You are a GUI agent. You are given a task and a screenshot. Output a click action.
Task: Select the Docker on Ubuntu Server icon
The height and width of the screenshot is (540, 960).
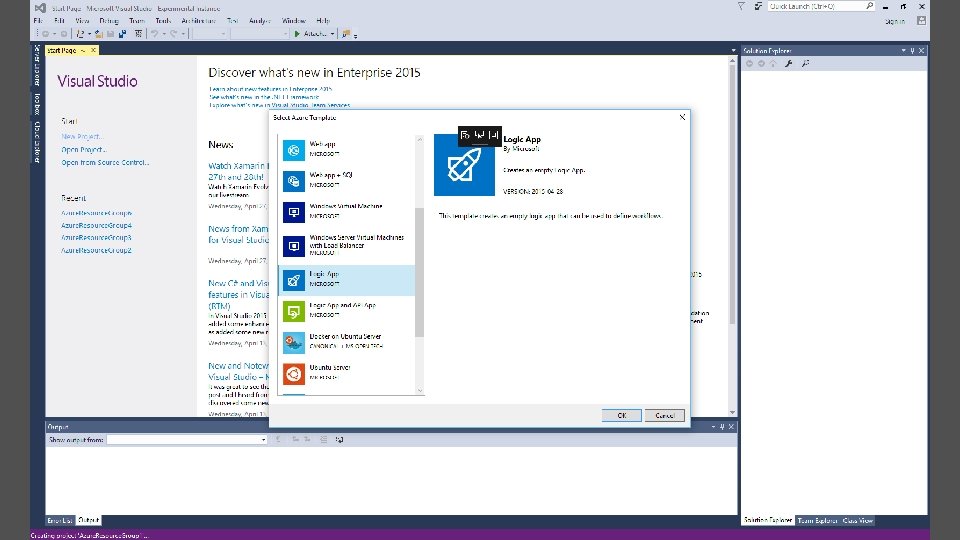click(294, 343)
